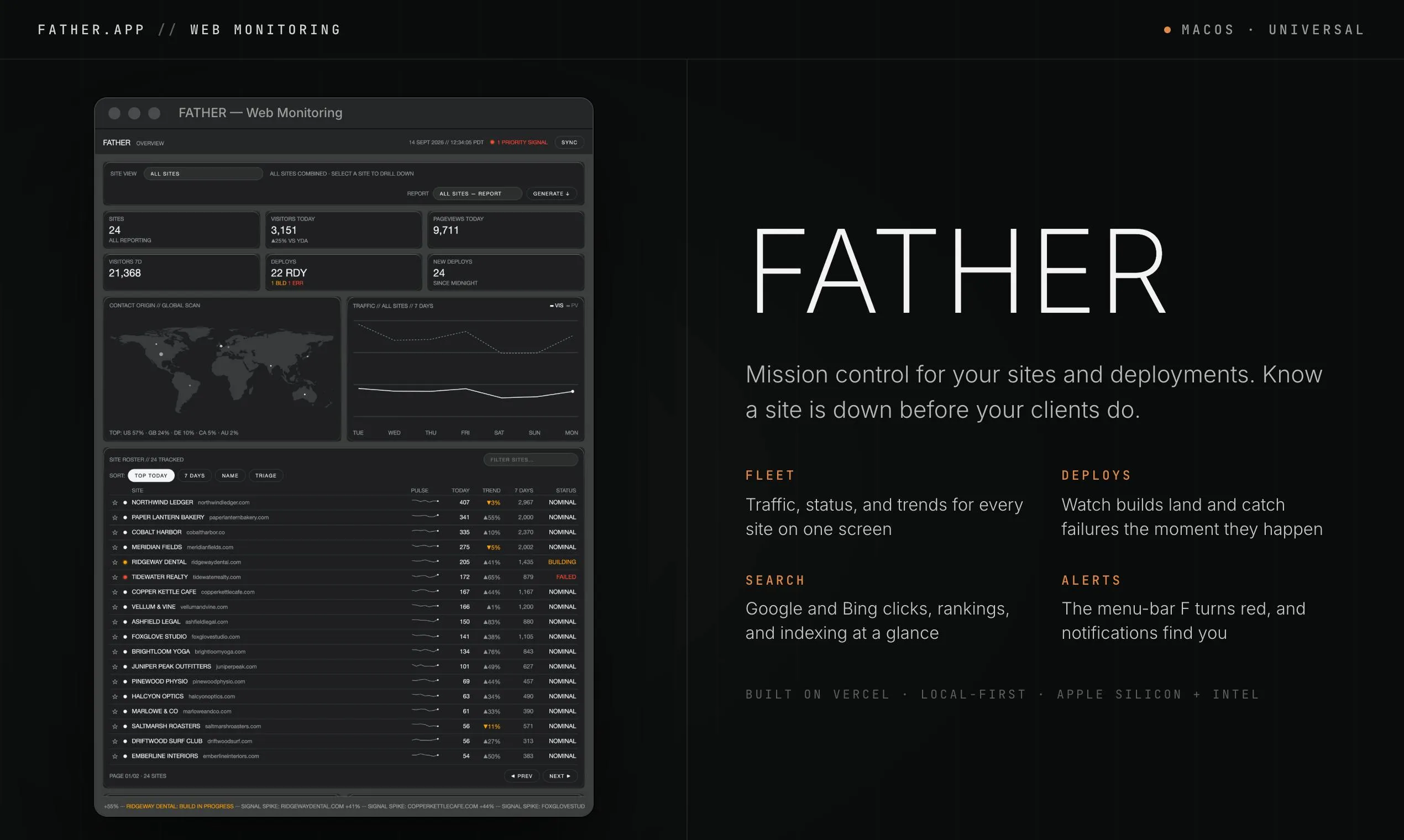Favorite the Foxglove Studio site
The image size is (1404, 840).
click(x=115, y=637)
